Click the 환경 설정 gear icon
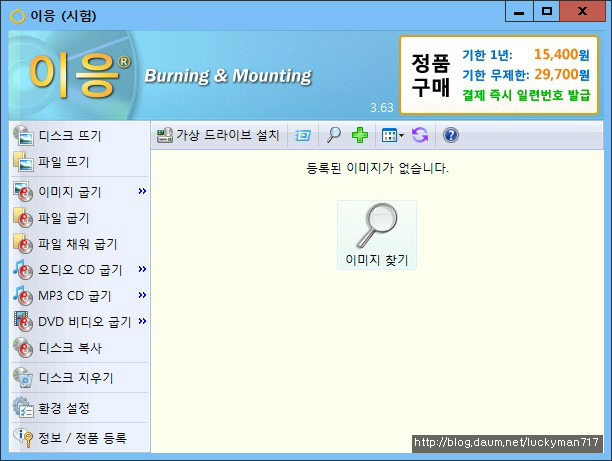The height and width of the screenshot is (461, 612). 23,408
